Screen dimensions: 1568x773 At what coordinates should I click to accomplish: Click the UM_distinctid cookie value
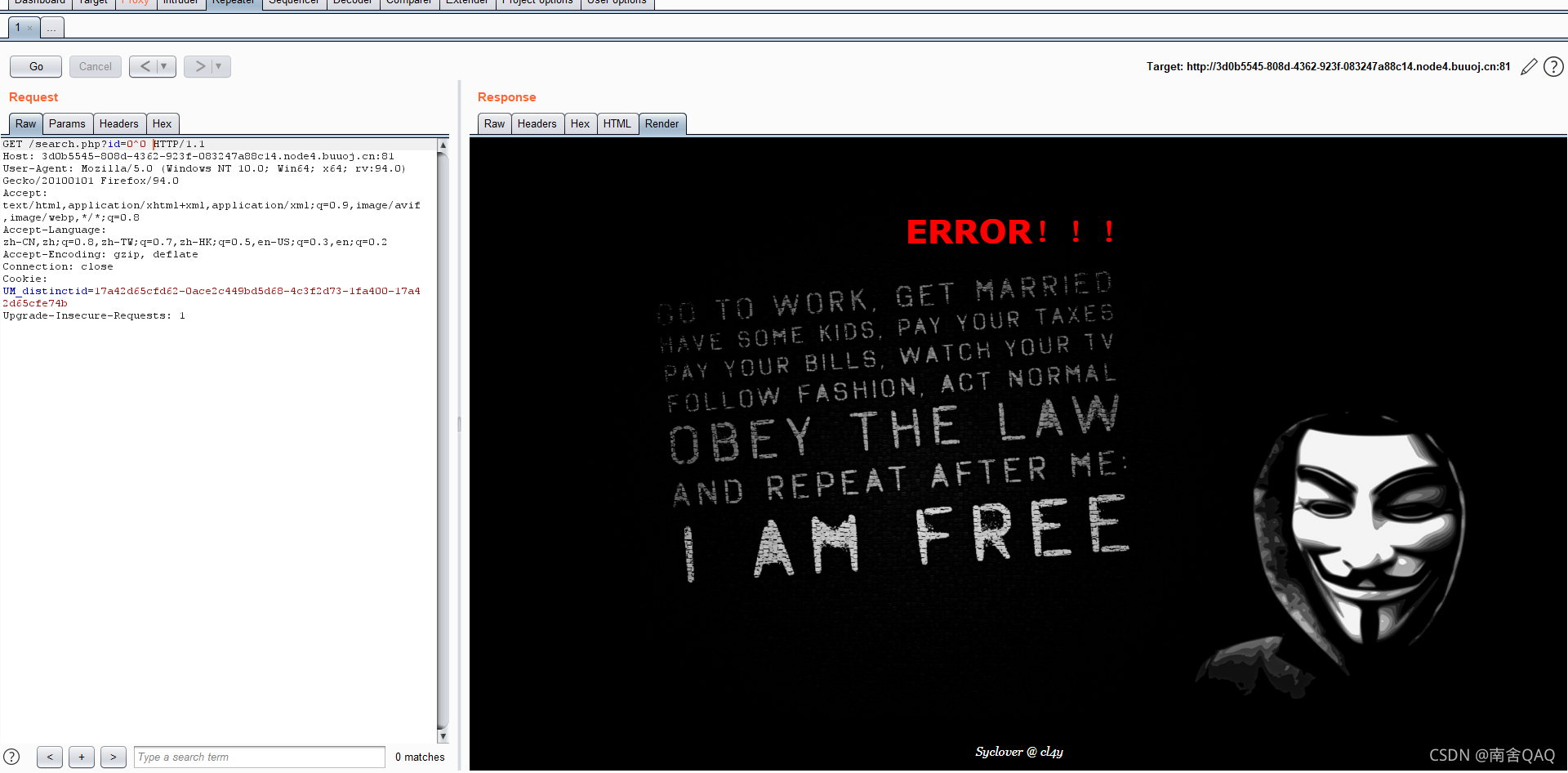[x=212, y=297]
